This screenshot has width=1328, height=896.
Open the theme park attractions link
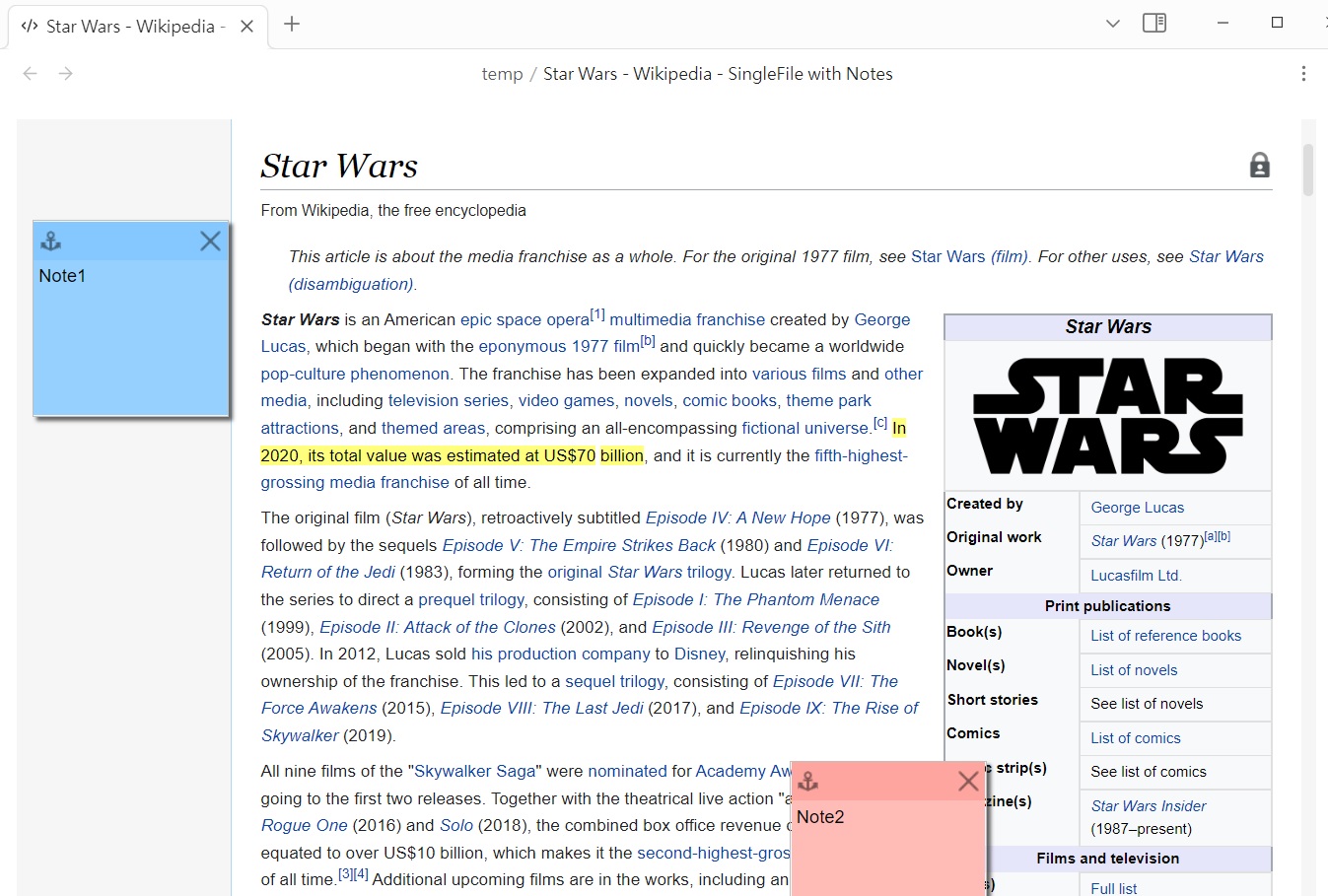(x=566, y=414)
